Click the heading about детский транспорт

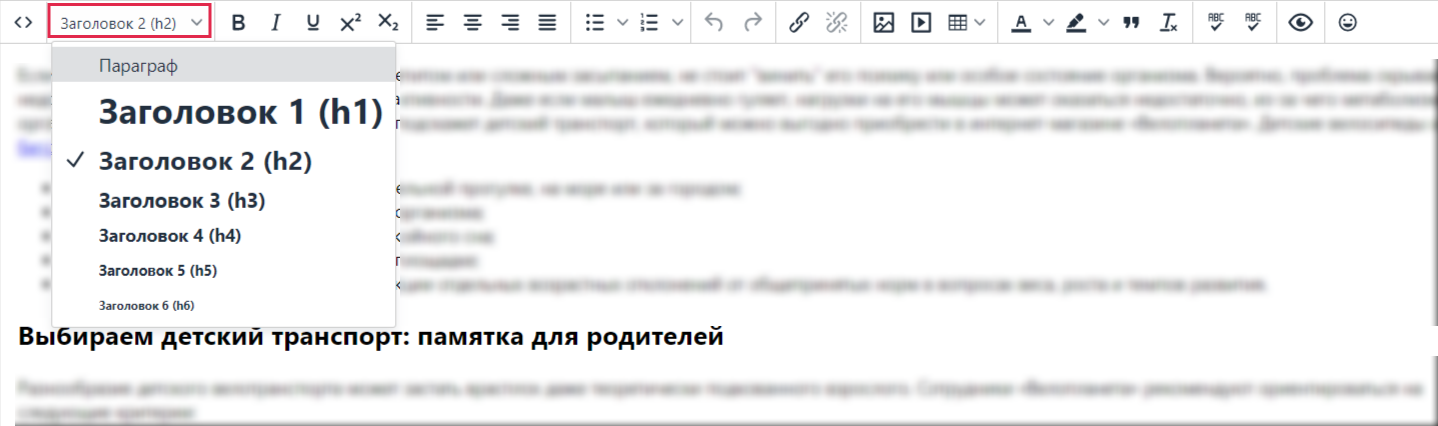click(371, 337)
